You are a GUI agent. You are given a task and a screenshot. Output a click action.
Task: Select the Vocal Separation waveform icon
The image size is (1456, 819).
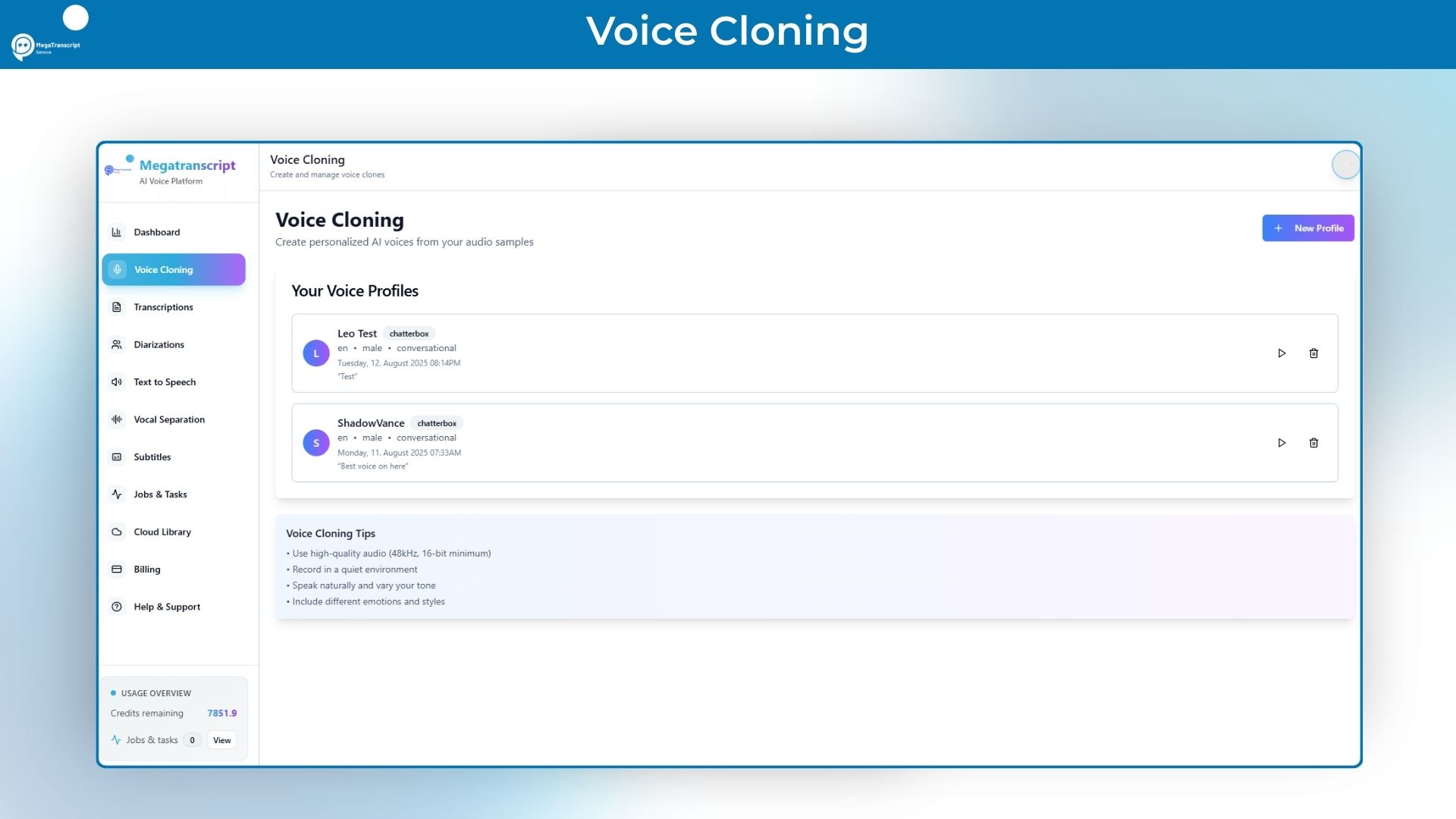117,419
